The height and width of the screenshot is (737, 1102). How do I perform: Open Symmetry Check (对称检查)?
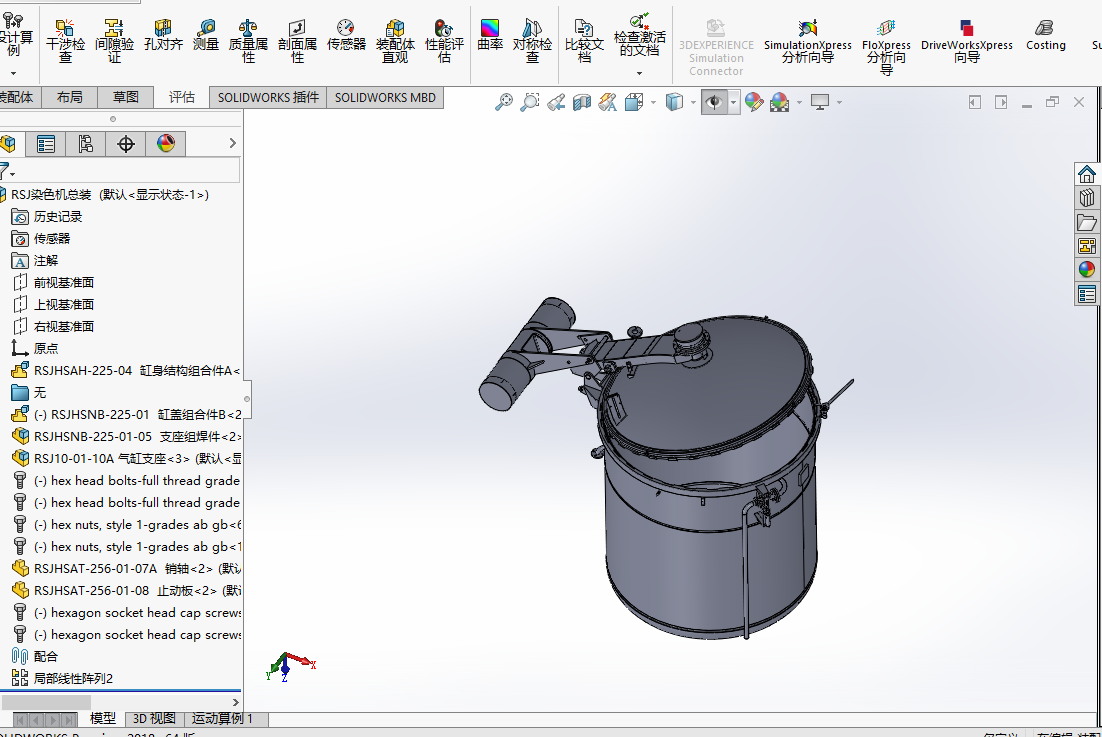[x=532, y=41]
